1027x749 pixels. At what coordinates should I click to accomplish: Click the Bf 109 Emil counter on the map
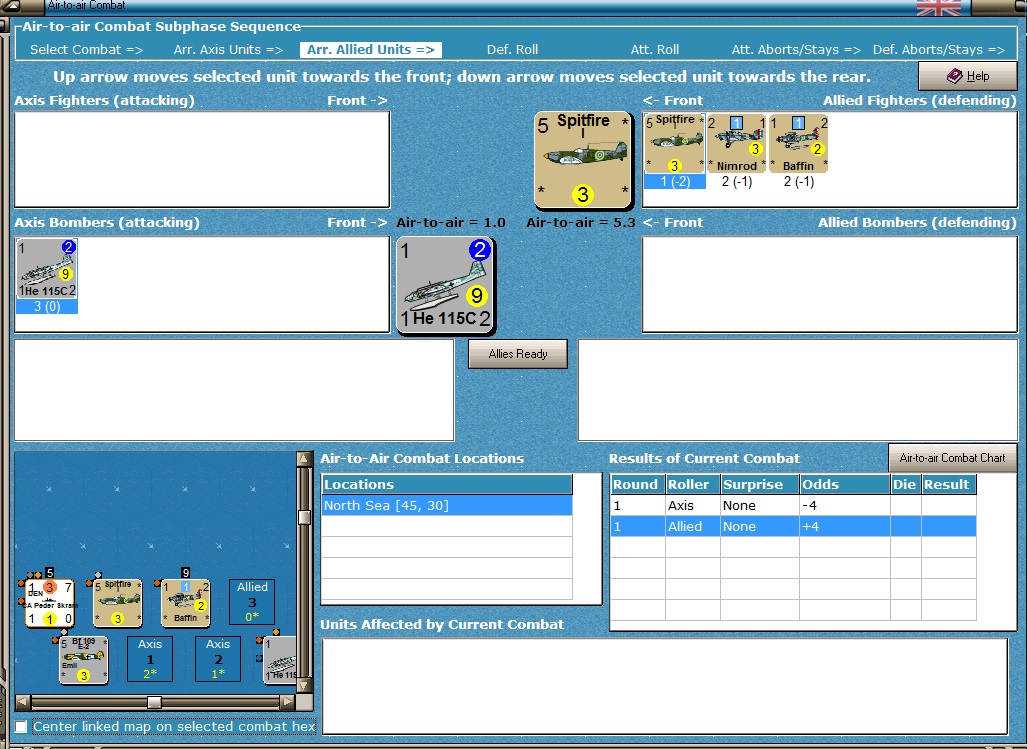tap(83, 660)
